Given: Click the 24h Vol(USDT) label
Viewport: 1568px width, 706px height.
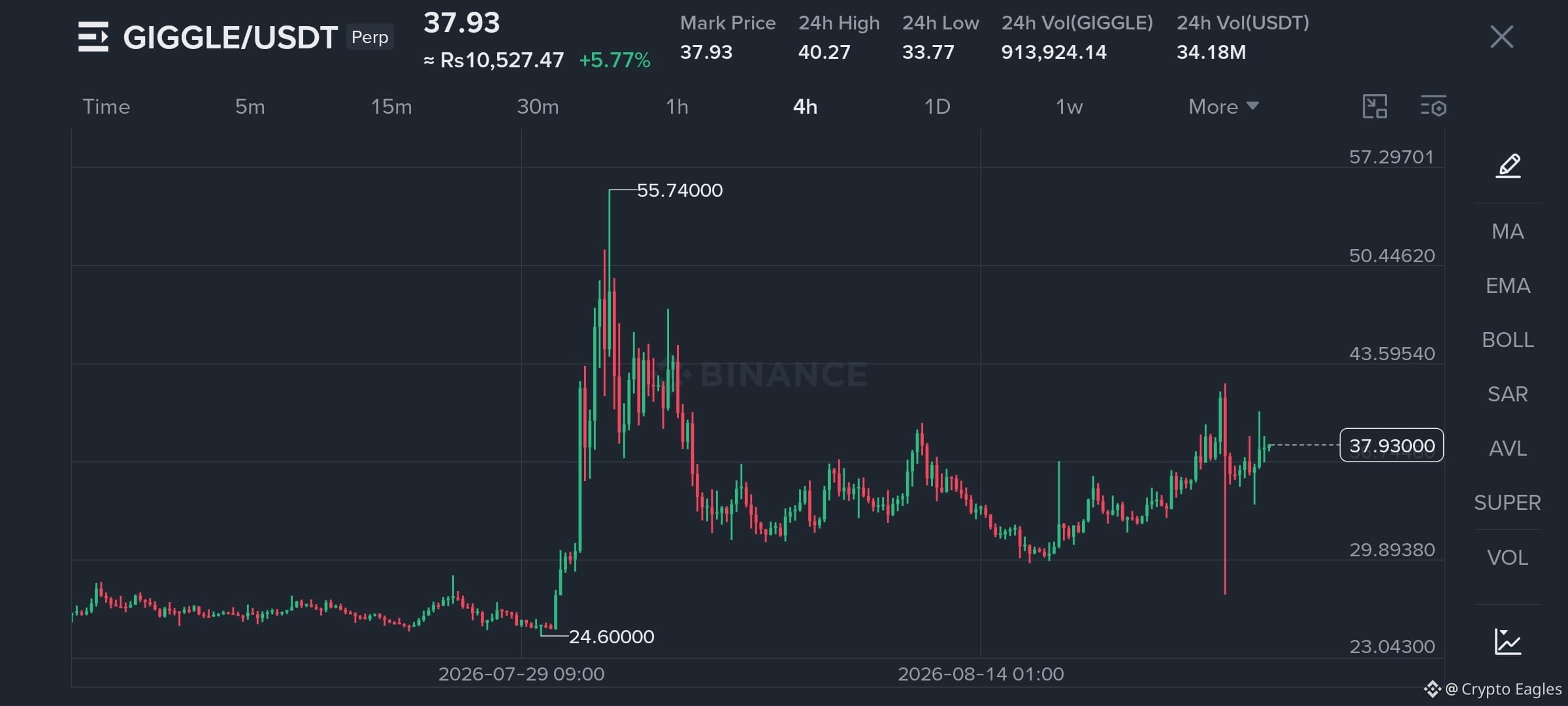Looking at the screenshot, I should pyautogui.click(x=1243, y=24).
